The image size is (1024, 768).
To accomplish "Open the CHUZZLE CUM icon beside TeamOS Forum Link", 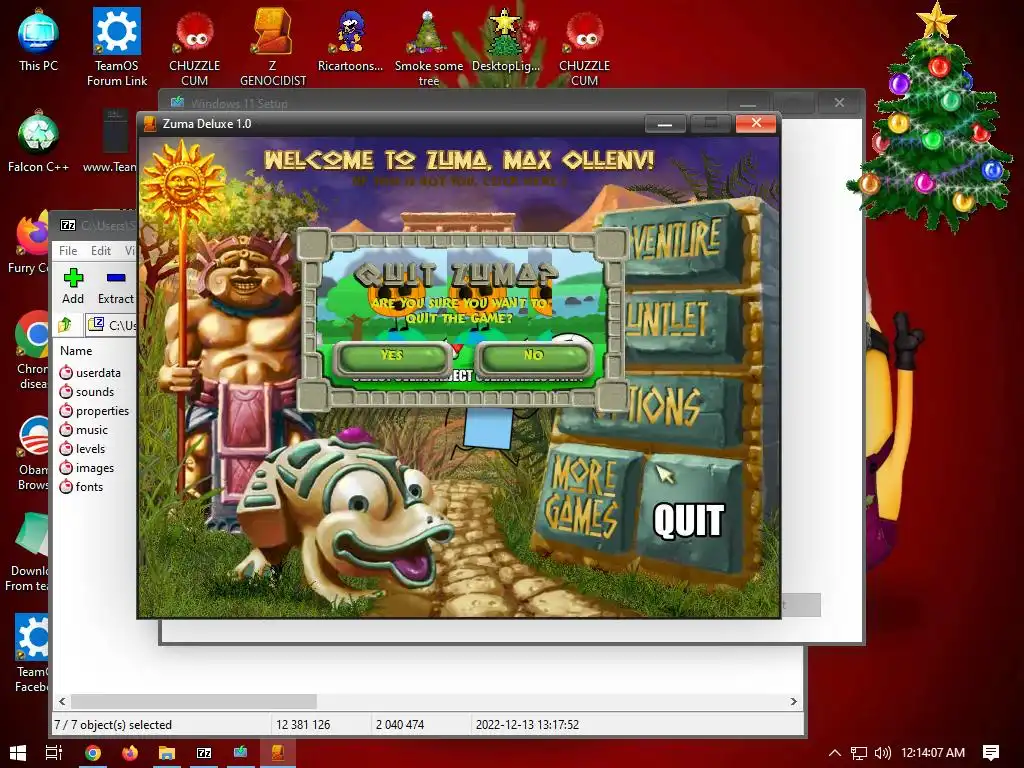I will [x=195, y=47].
